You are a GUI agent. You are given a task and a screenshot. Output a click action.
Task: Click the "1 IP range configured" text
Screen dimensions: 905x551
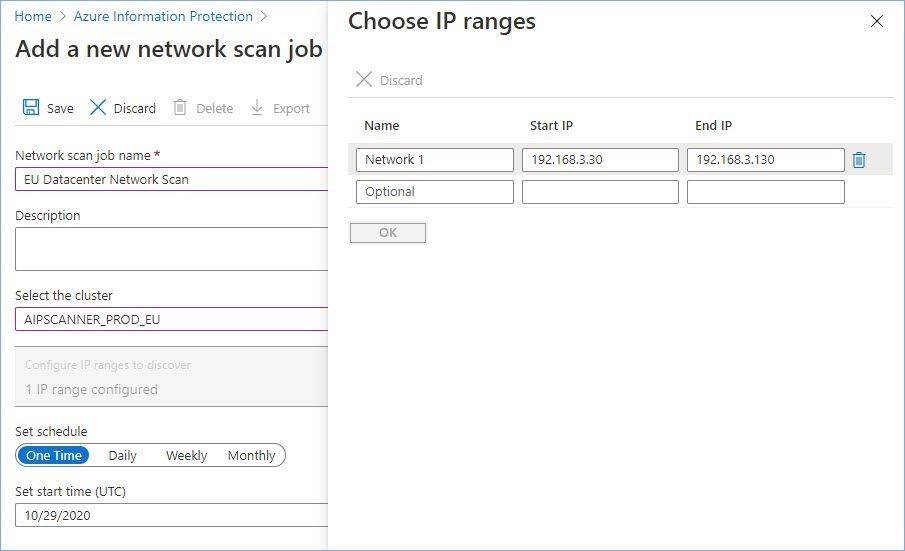(x=91, y=389)
